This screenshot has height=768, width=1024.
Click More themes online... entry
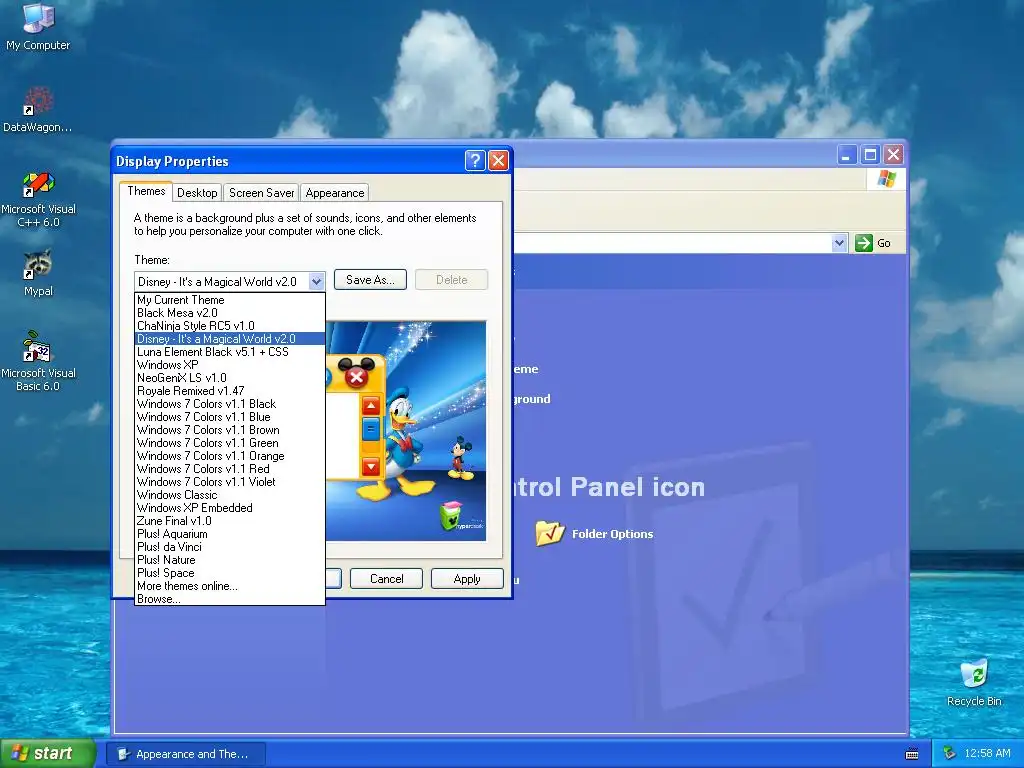230,586
